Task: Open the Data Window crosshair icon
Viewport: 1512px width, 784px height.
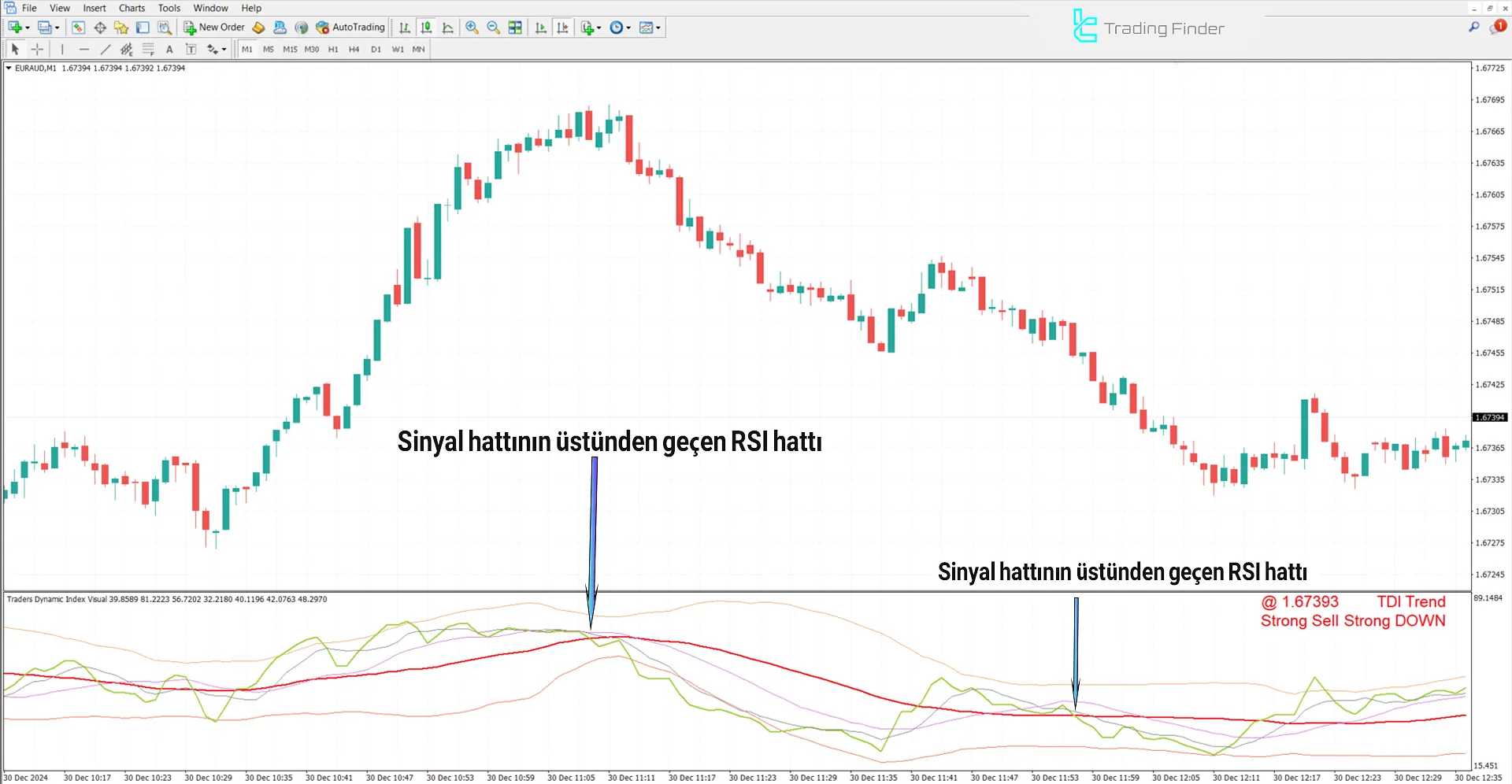Action: pyautogui.click(x=100, y=28)
